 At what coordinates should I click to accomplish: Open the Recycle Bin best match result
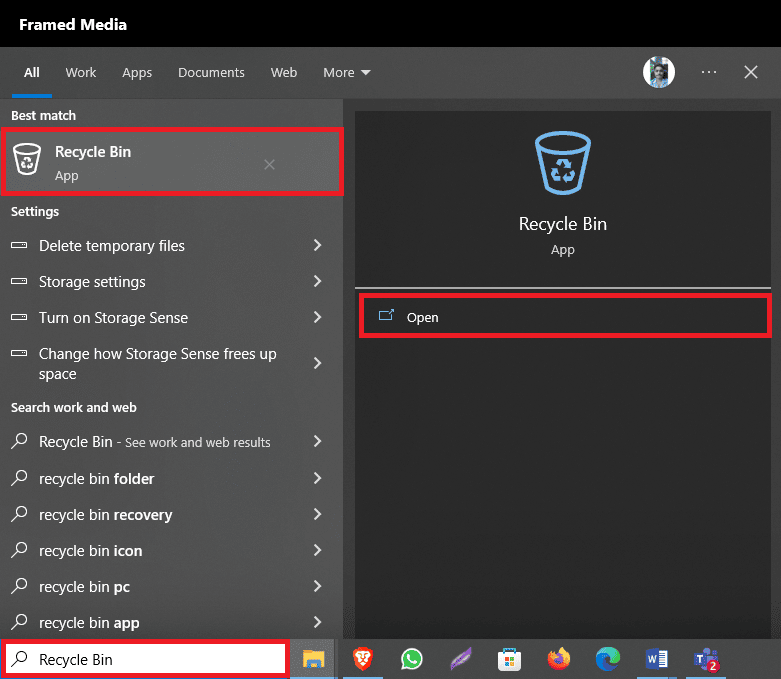click(172, 161)
